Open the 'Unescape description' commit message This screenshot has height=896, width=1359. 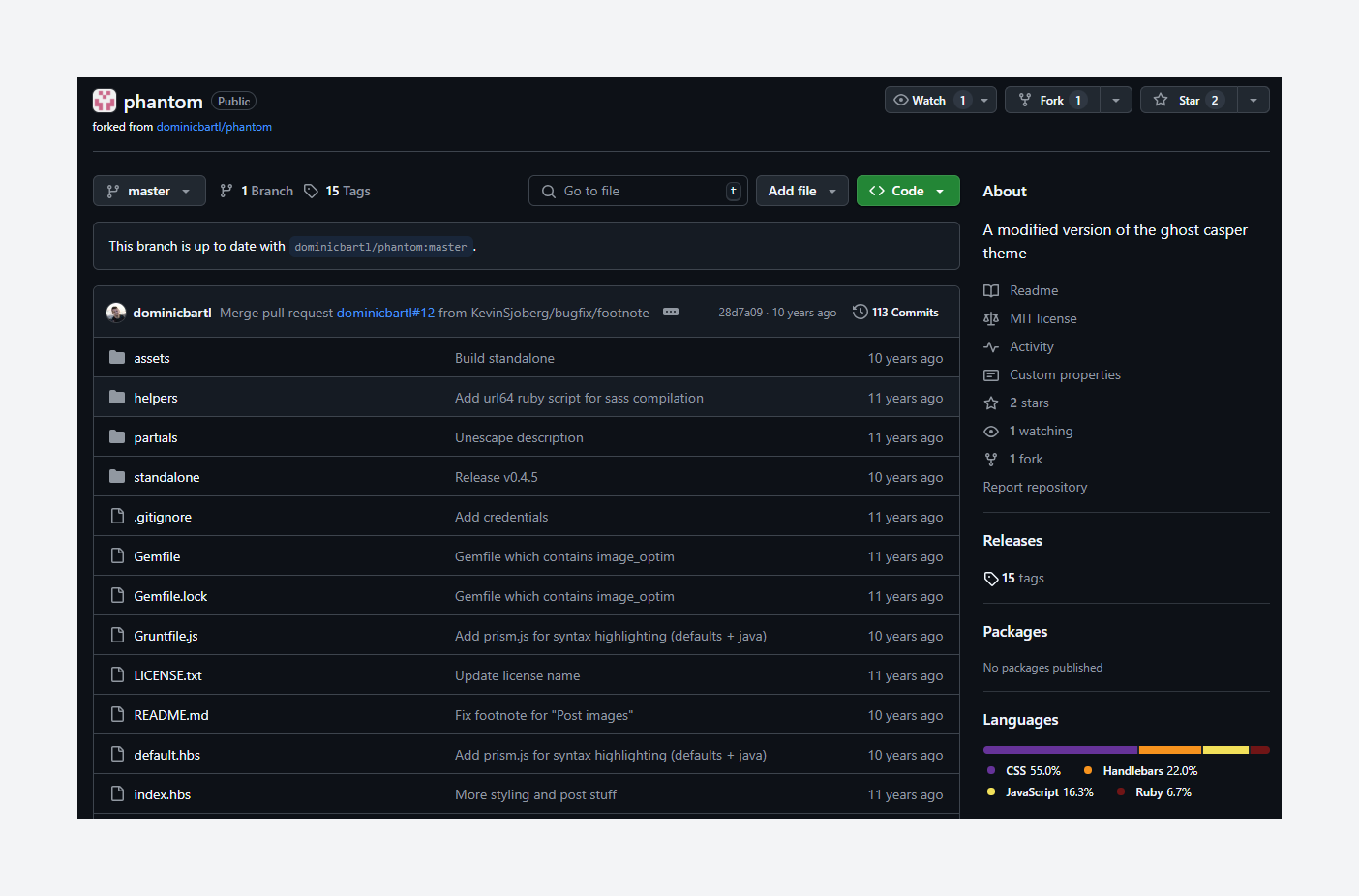pos(519,437)
